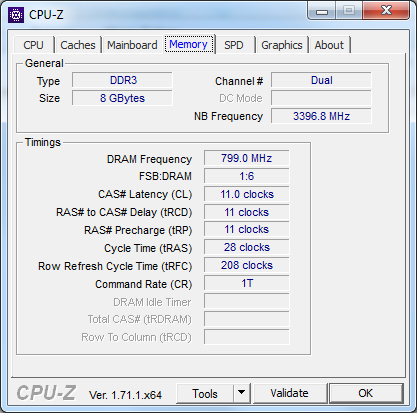Click the DRAM Frequency label
Image resolution: width=417 pixels, height=413 pixels.
click(x=149, y=159)
